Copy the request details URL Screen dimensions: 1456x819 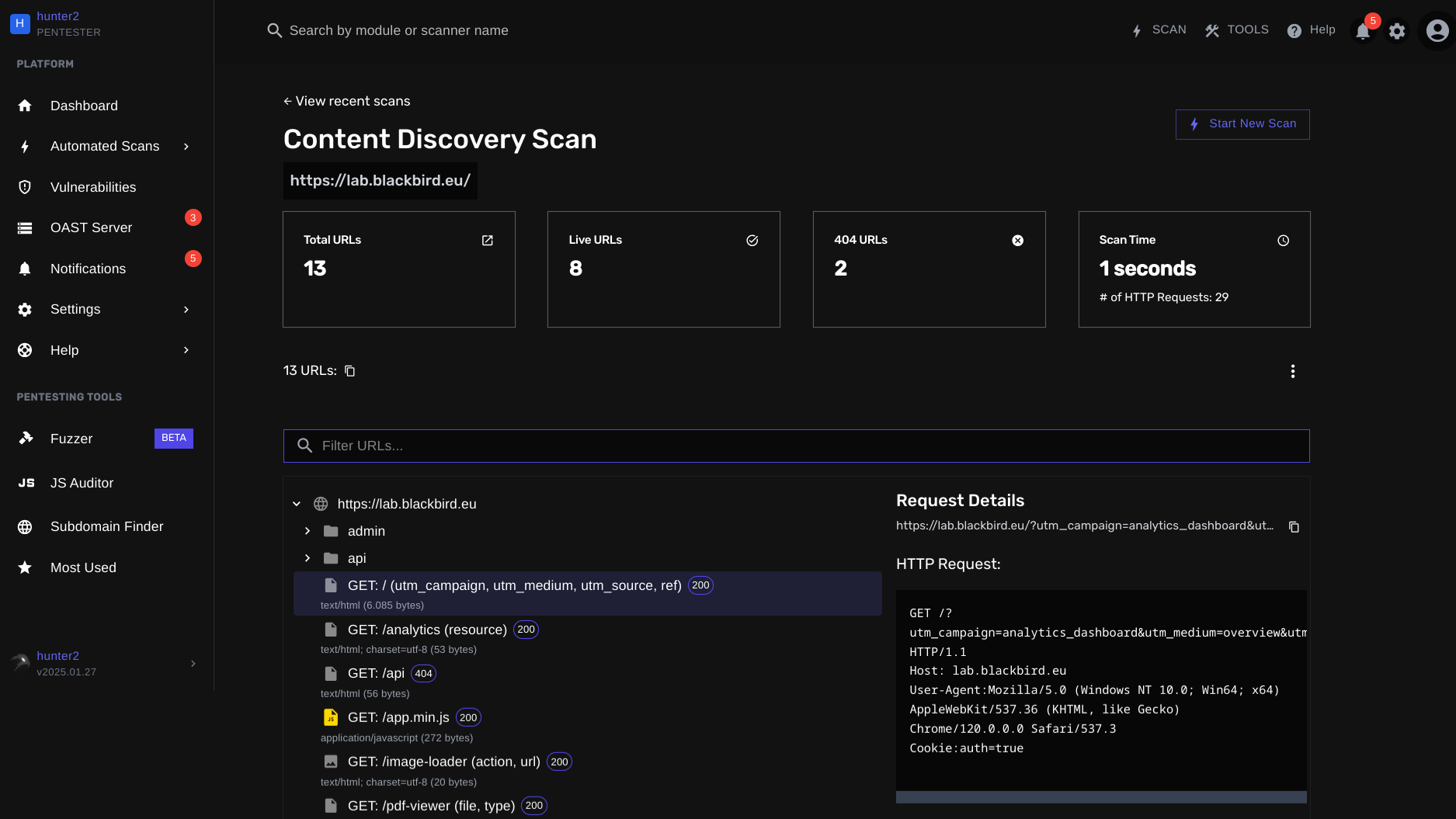tap(1294, 527)
